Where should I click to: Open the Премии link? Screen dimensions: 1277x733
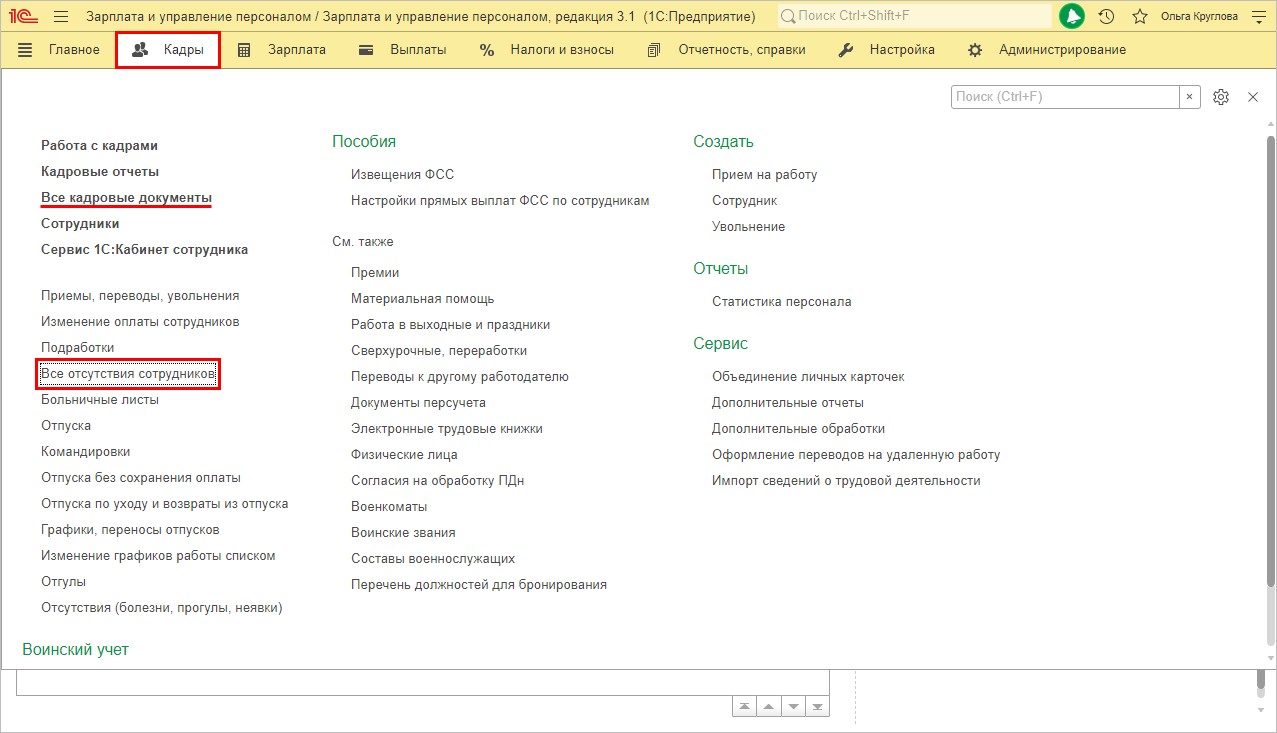point(375,273)
